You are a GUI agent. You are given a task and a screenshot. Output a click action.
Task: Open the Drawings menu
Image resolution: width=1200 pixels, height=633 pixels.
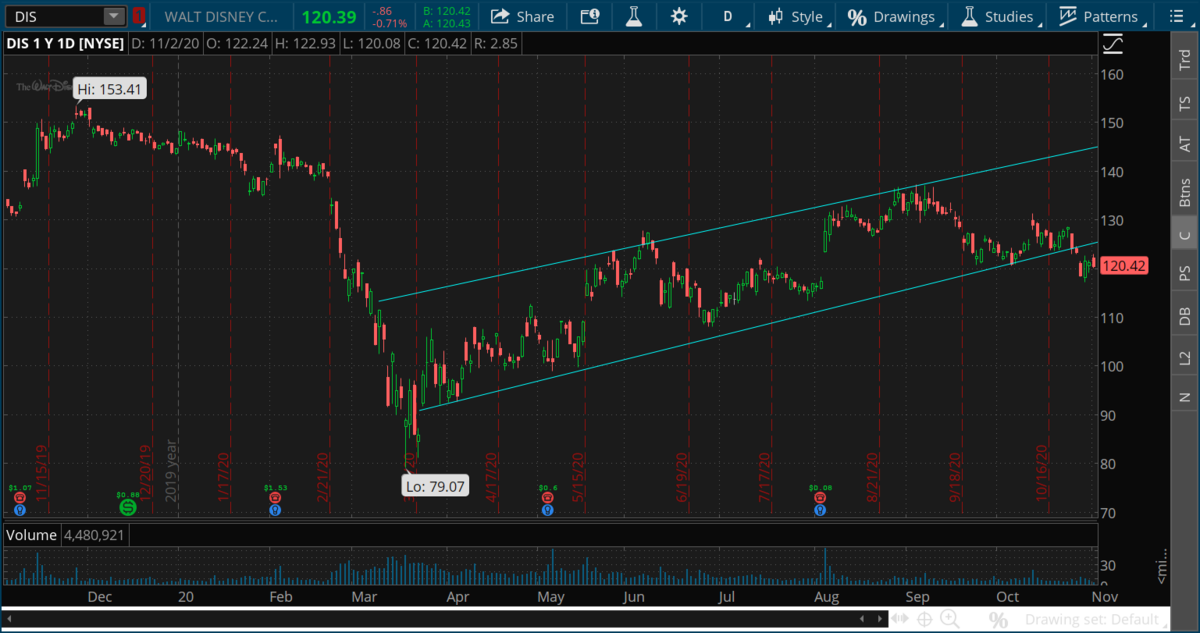[891, 16]
